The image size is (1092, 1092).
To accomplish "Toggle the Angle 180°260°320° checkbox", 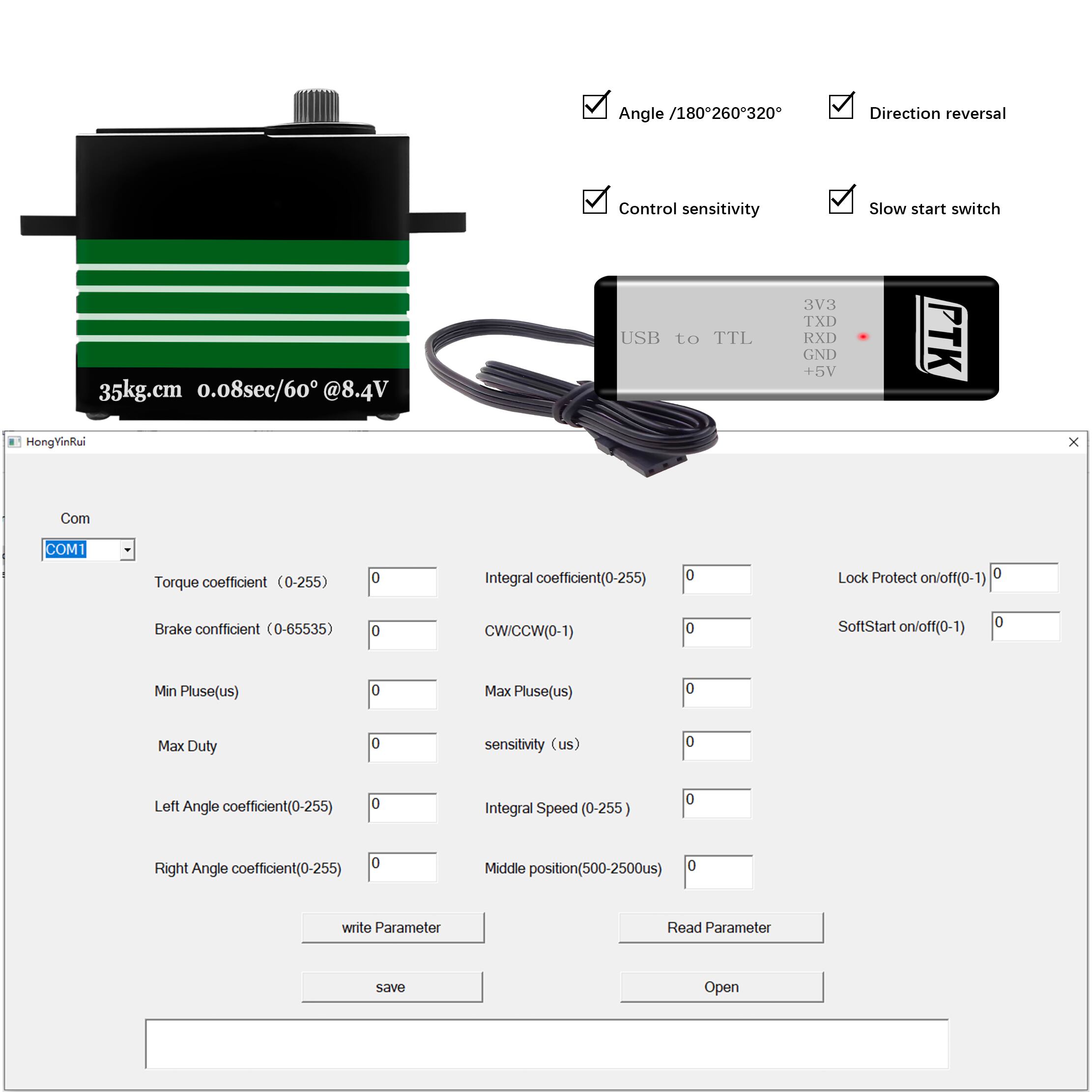I will (x=595, y=107).
